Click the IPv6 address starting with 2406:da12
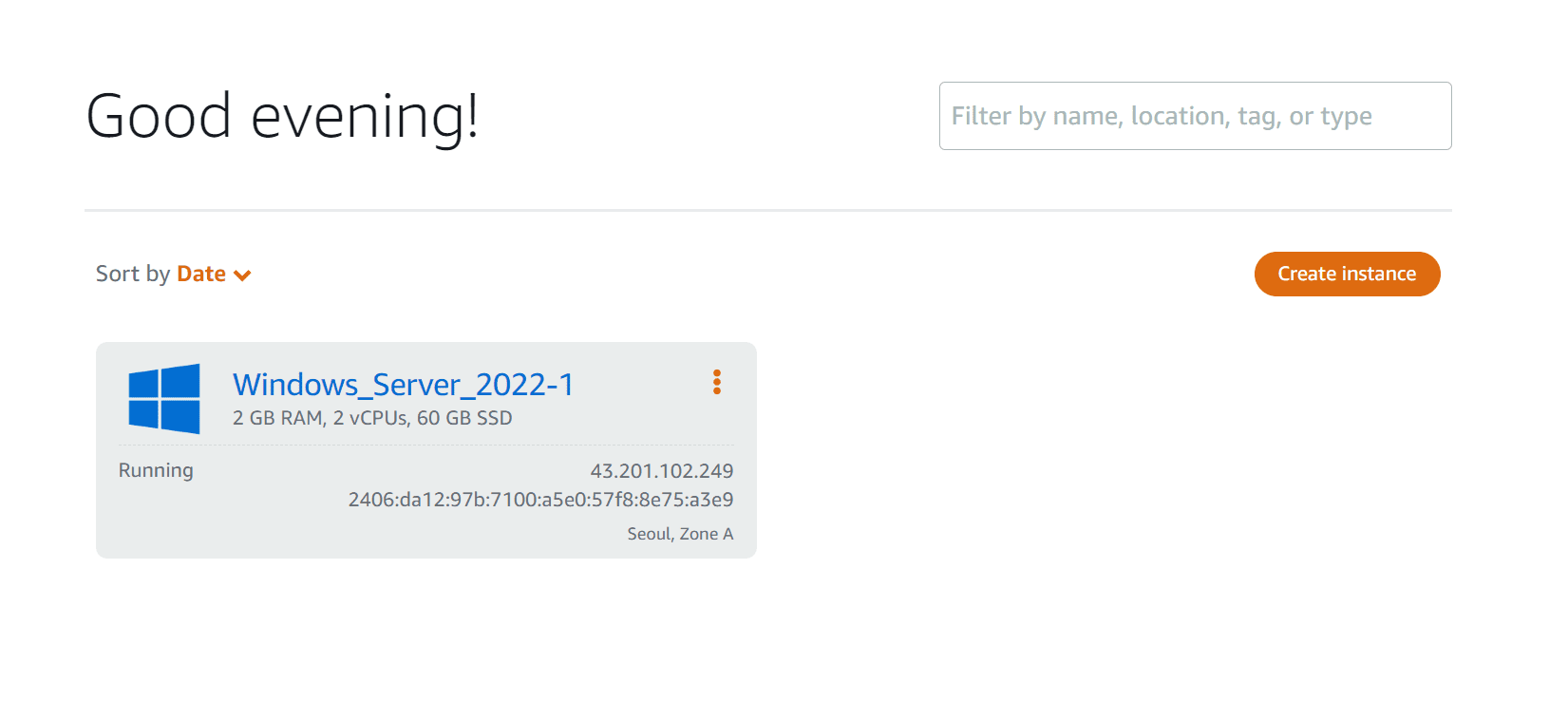Screen dimensions: 1568x721 tap(540, 500)
